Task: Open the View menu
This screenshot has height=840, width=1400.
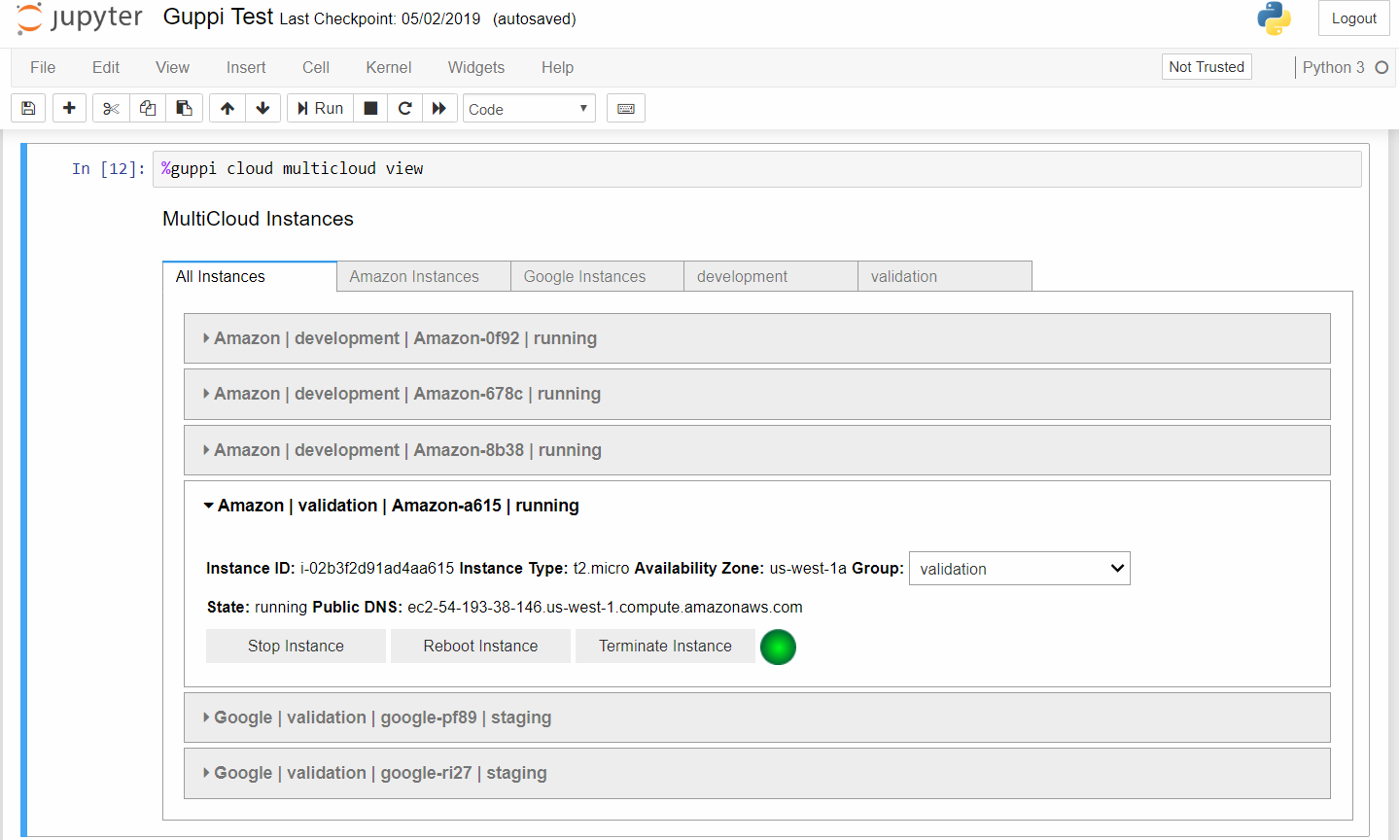Action: point(172,67)
